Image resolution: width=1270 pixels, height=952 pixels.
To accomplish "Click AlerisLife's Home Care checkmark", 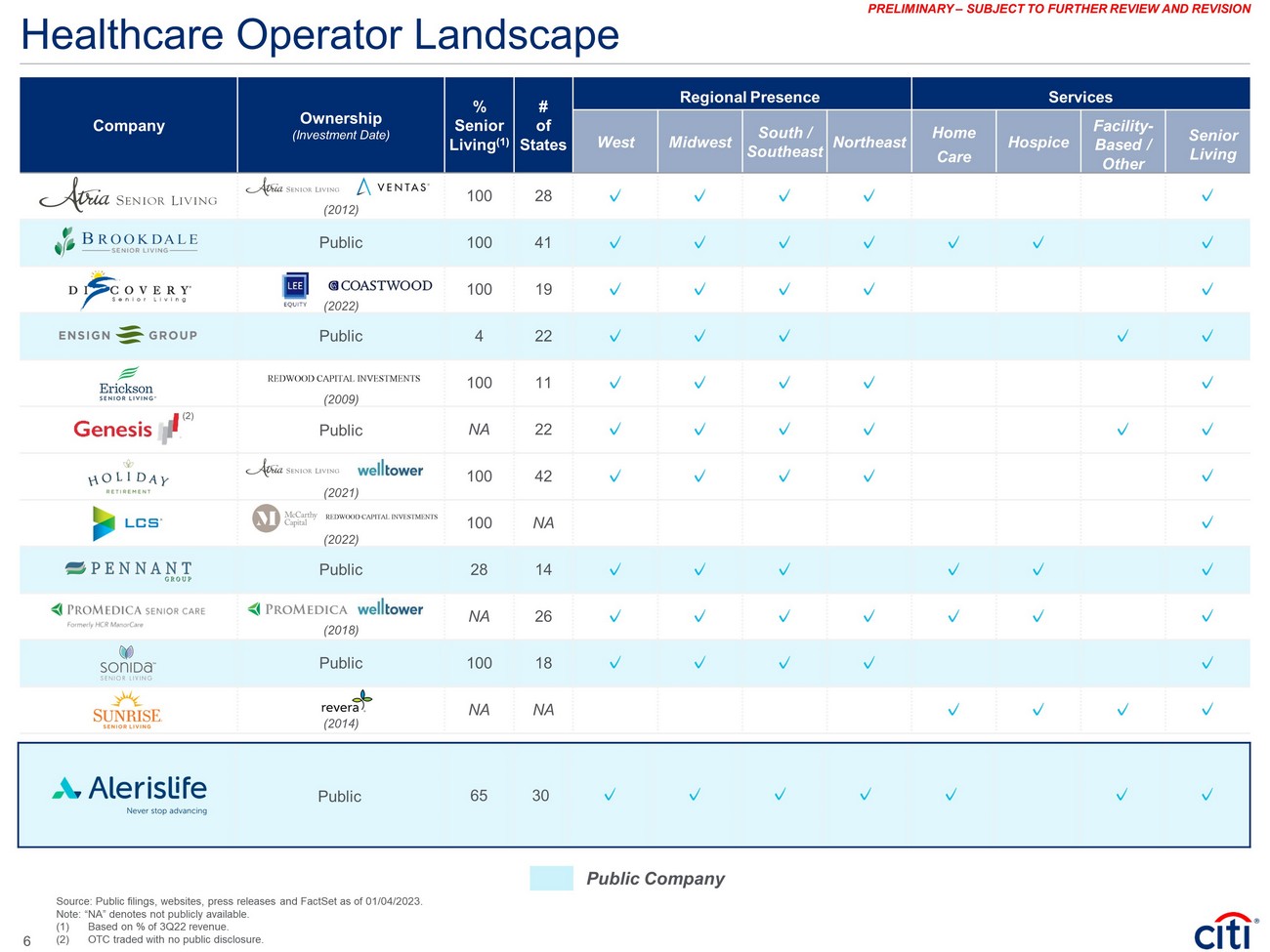I will [x=951, y=796].
